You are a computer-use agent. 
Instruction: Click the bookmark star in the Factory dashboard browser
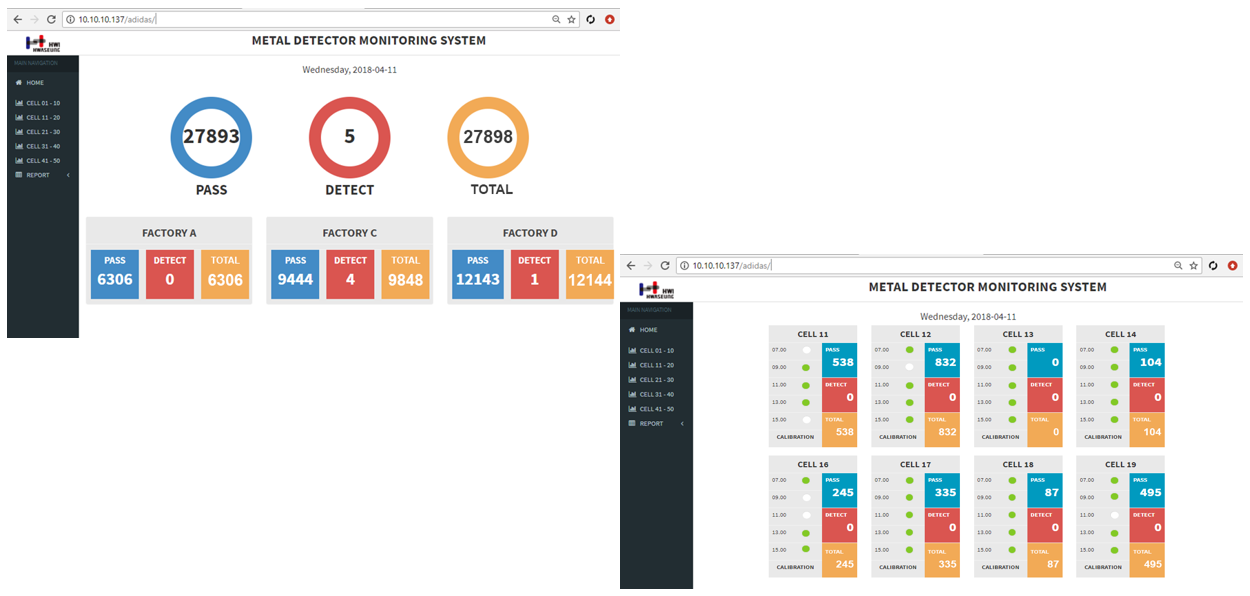(571, 19)
